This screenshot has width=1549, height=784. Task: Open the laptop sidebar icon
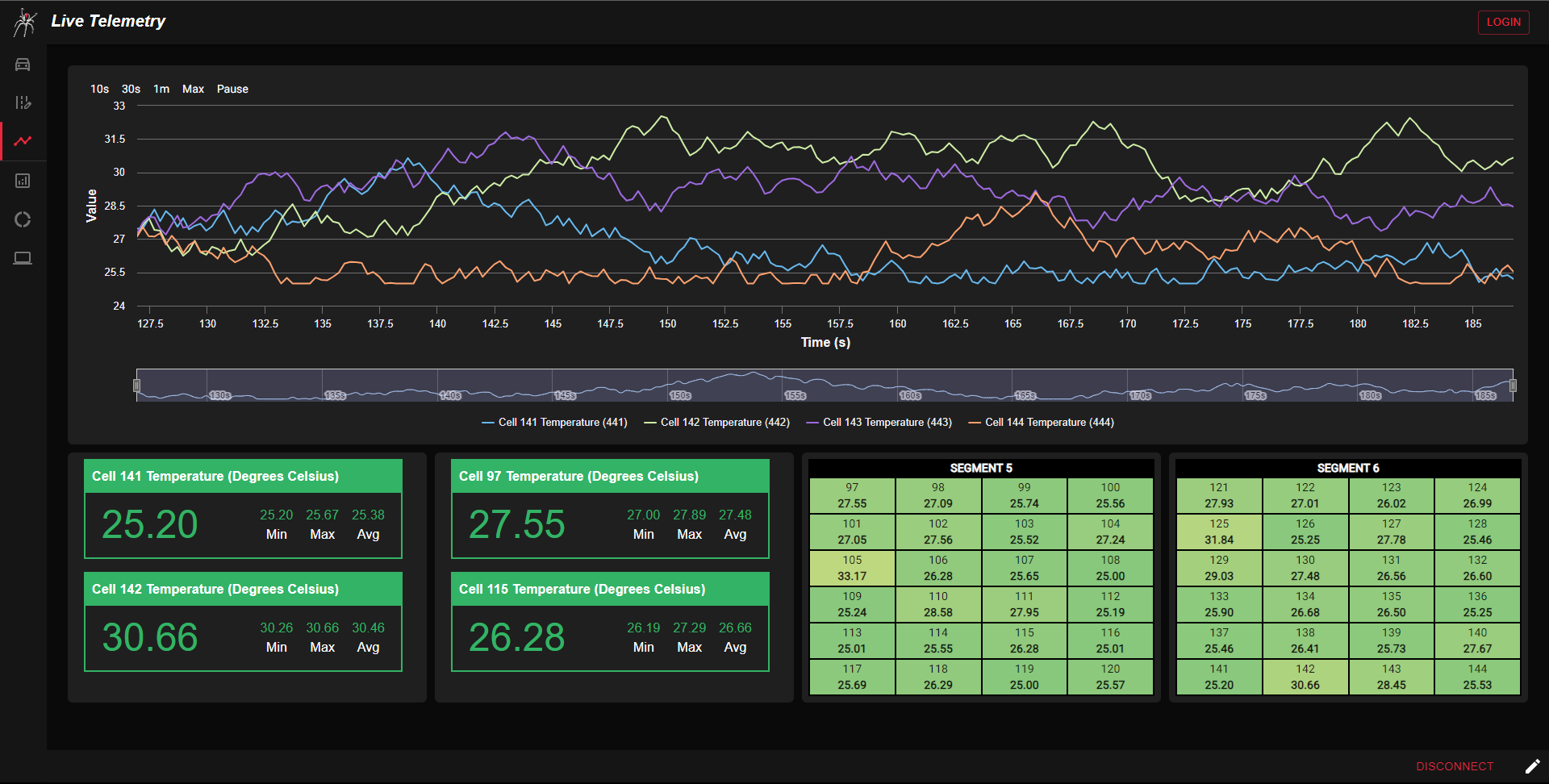pos(23,258)
